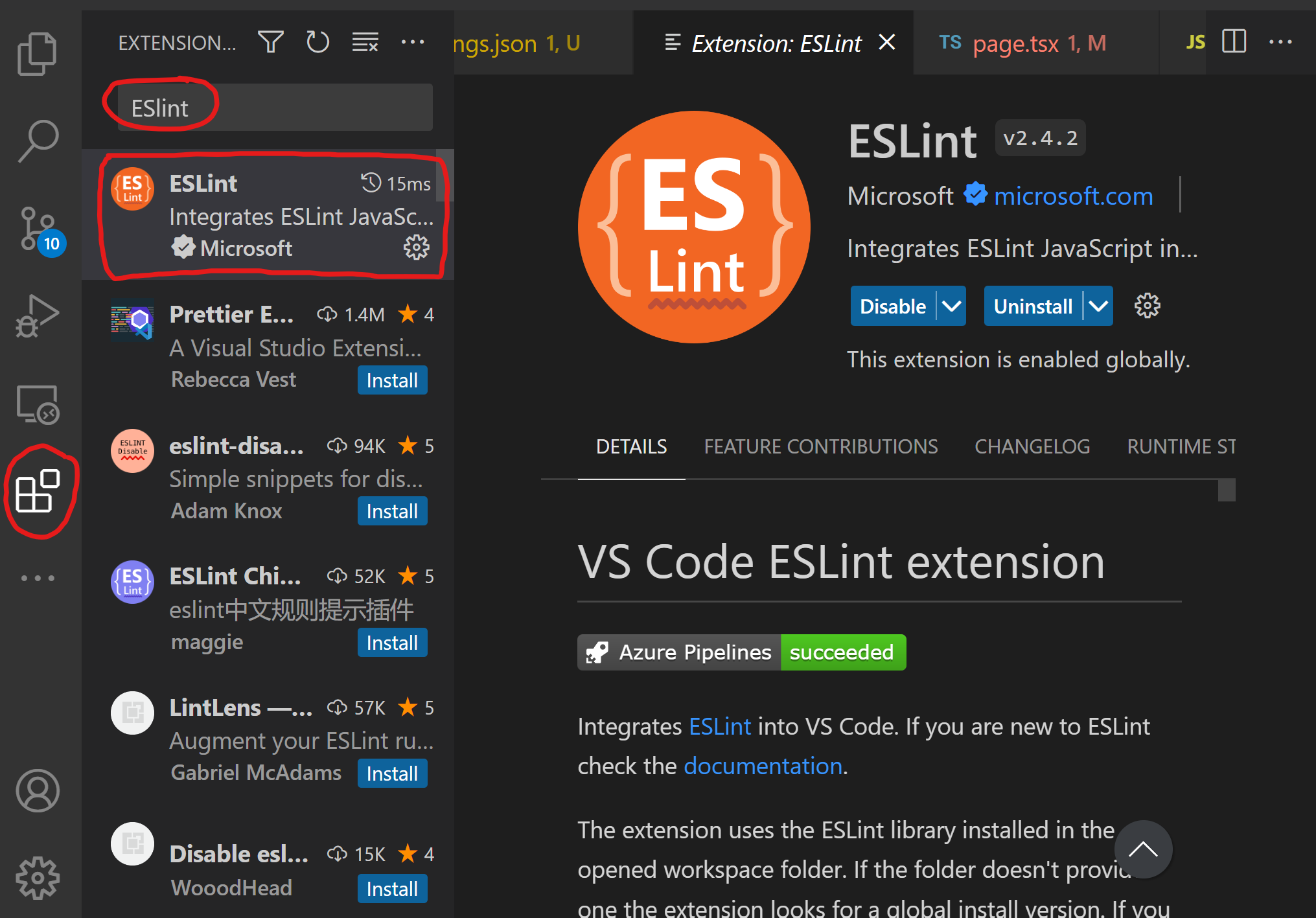Open the Explorer view in activity bar

(37, 53)
